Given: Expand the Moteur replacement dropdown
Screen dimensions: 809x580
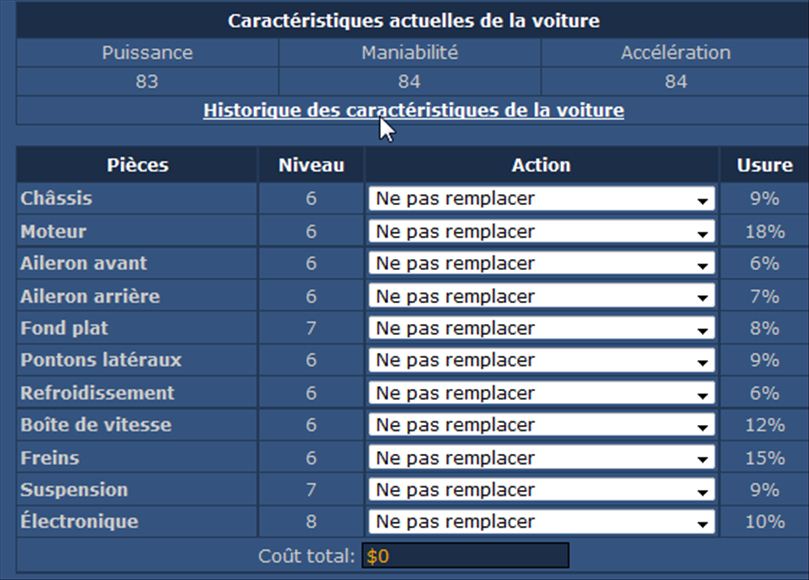Looking at the screenshot, I should (x=542, y=231).
